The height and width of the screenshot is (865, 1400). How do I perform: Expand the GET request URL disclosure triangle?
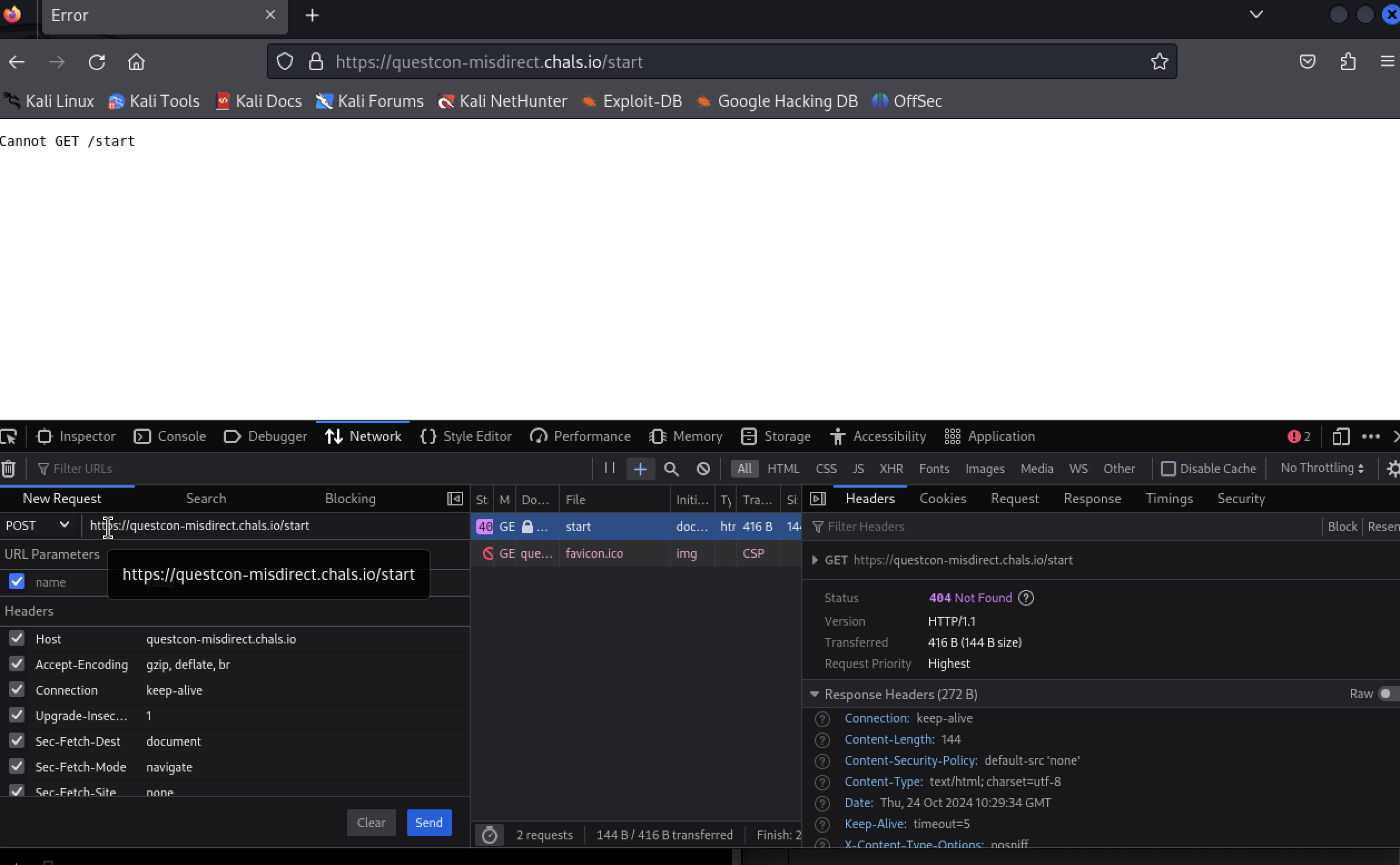(815, 559)
